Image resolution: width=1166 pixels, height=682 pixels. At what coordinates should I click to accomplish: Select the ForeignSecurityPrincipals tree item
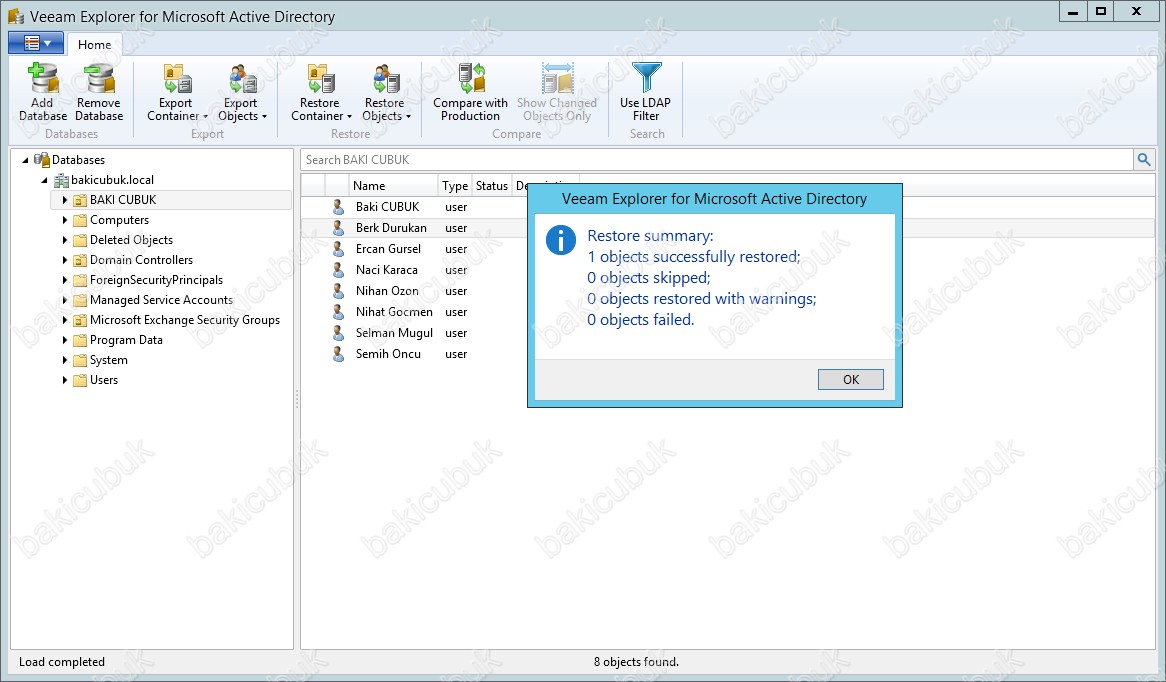click(x=156, y=280)
